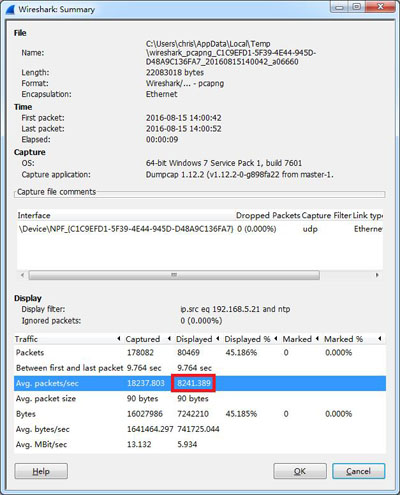The height and width of the screenshot is (495, 400).
Task: Click the arrow beside the Marked % column header
Action: pyautogui.click(x=317, y=339)
